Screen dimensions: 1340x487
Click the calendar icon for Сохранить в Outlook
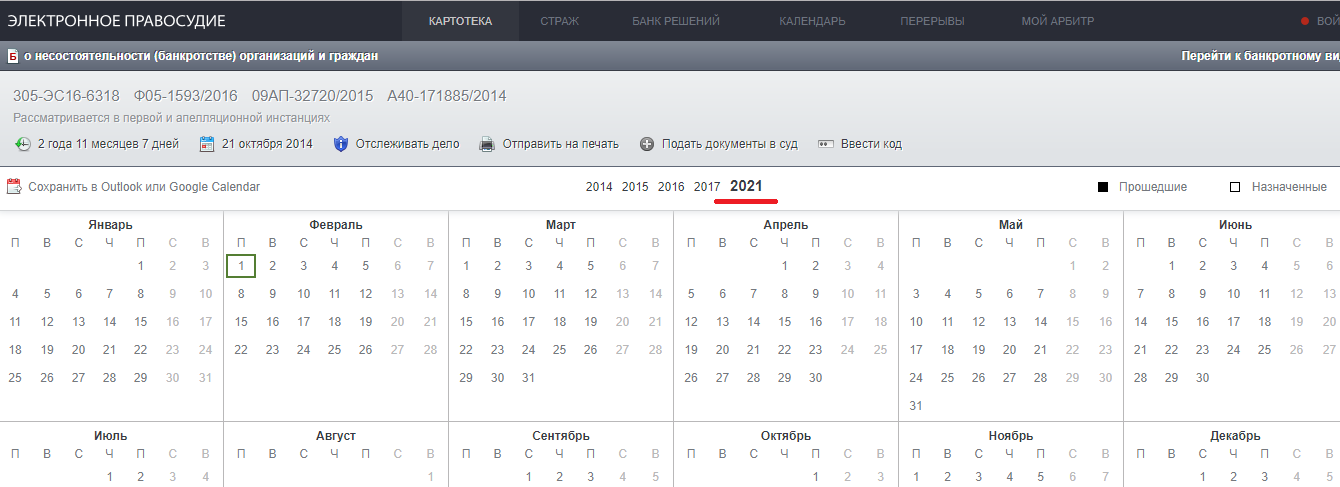coord(14,187)
